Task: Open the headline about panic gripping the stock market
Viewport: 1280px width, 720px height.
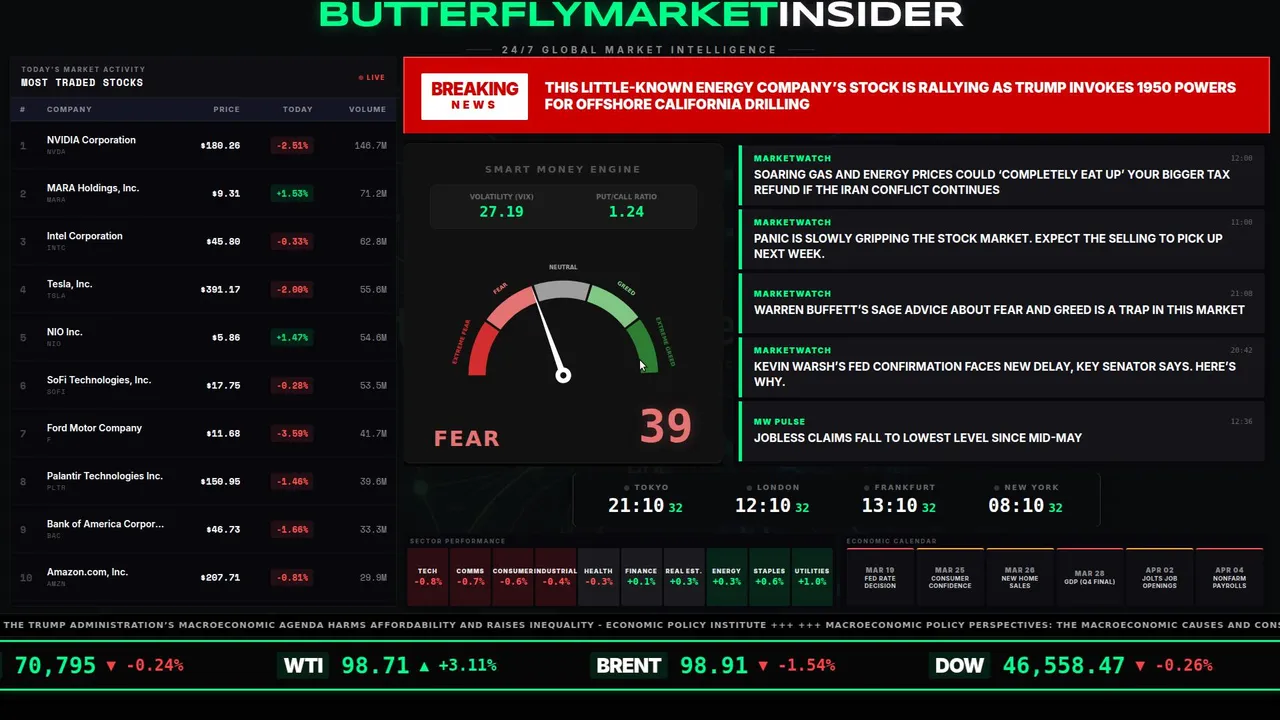Action: pos(1001,239)
